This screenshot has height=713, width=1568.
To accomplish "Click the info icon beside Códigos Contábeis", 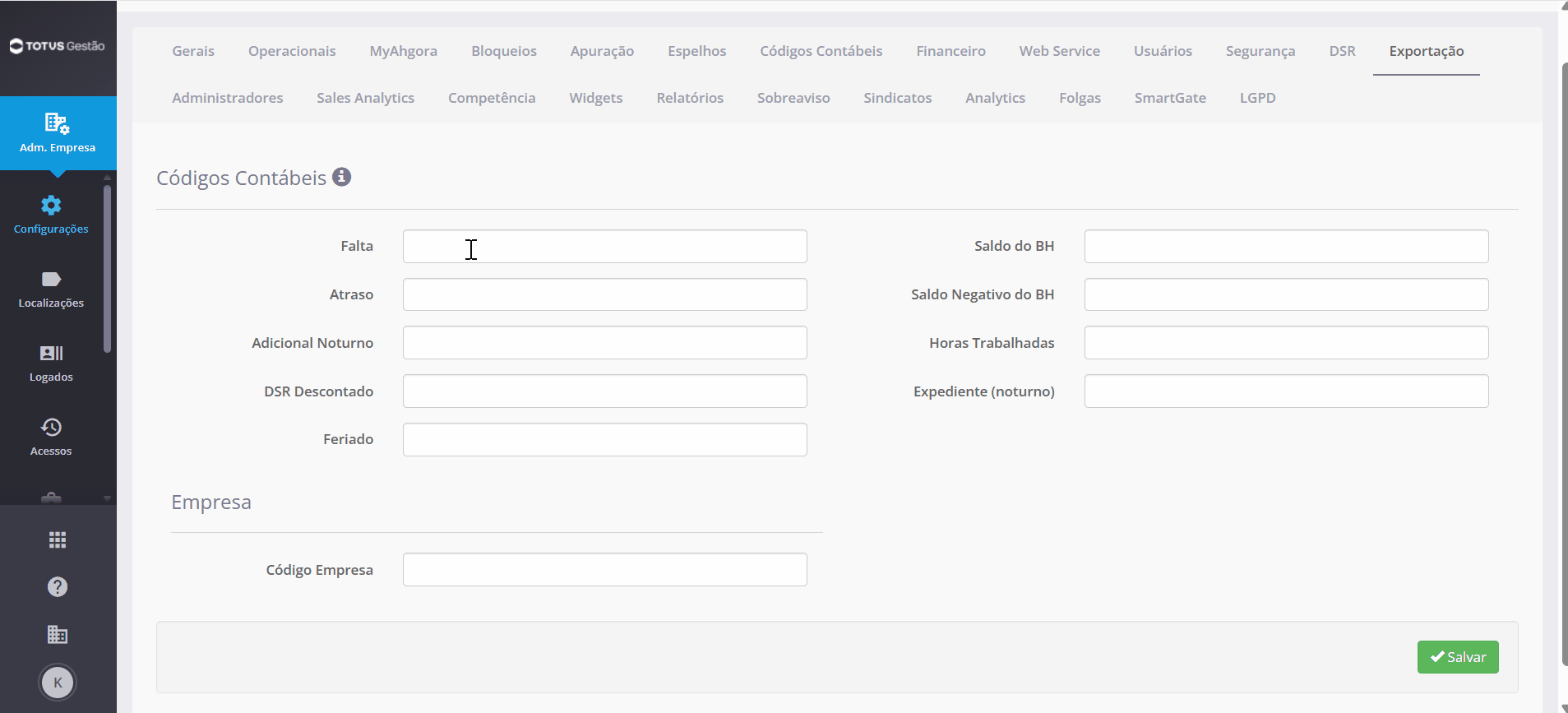I will pos(341,177).
